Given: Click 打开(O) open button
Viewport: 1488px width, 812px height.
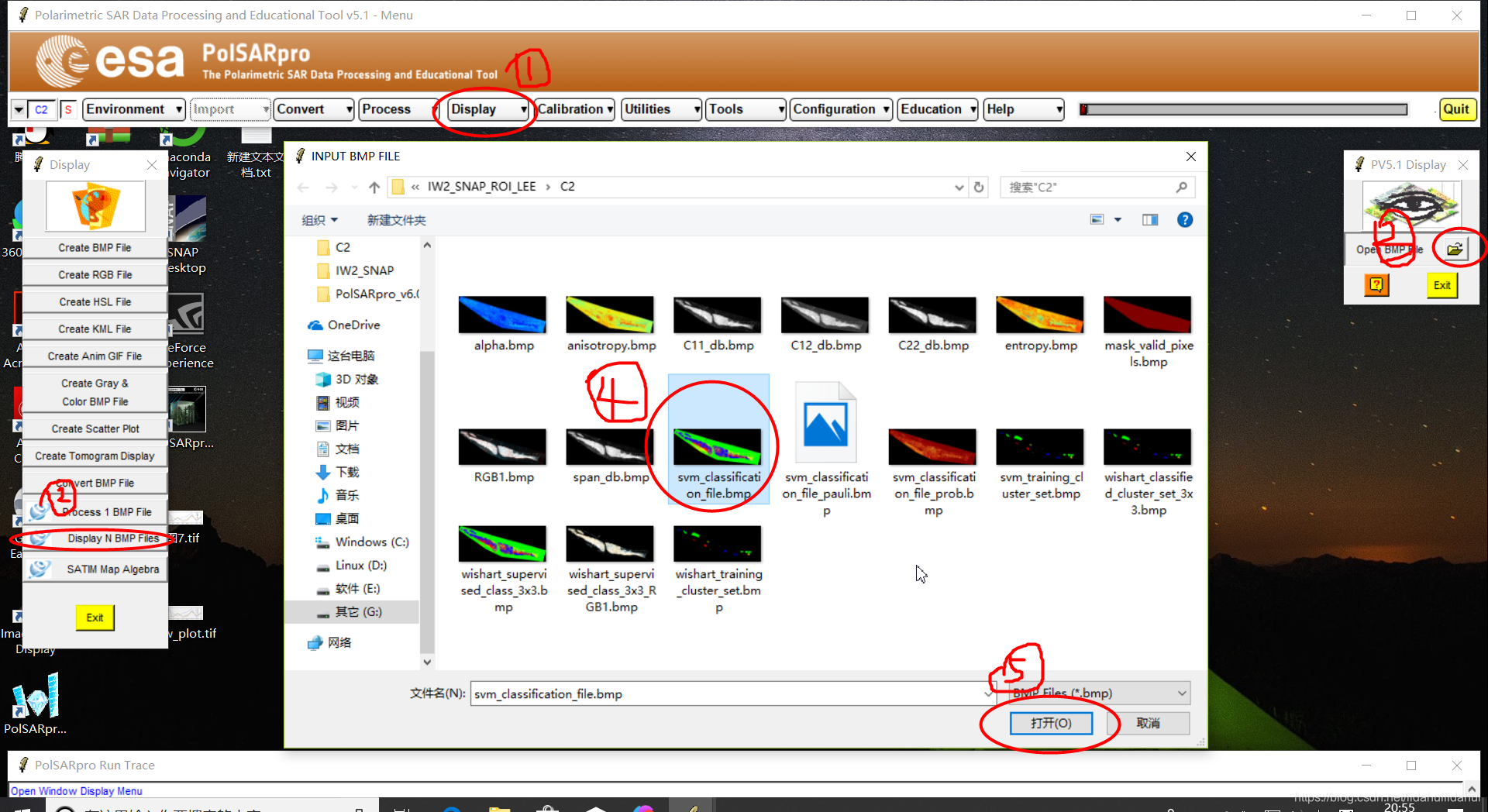Looking at the screenshot, I should [x=1051, y=723].
